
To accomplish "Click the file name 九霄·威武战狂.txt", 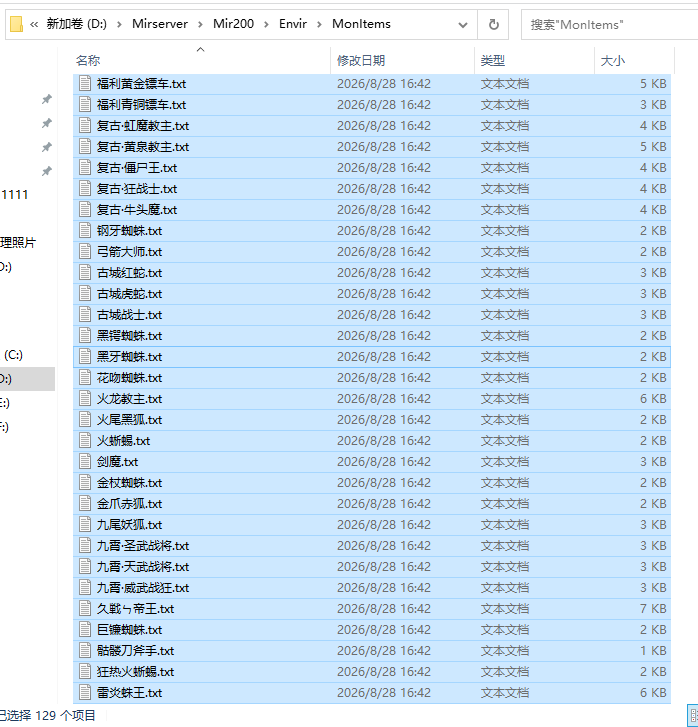I will [x=143, y=587].
